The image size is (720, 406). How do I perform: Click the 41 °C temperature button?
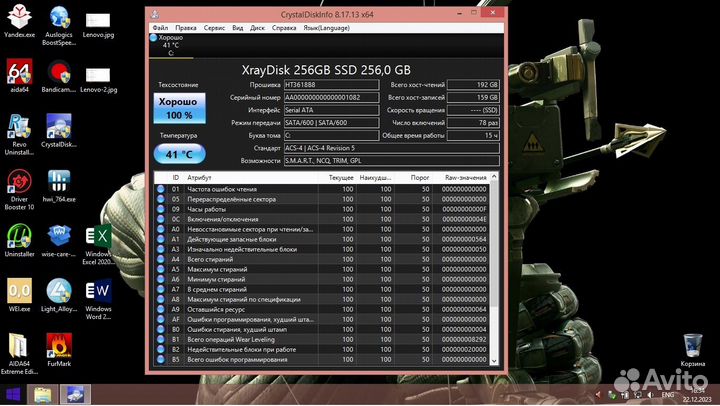click(180, 154)
